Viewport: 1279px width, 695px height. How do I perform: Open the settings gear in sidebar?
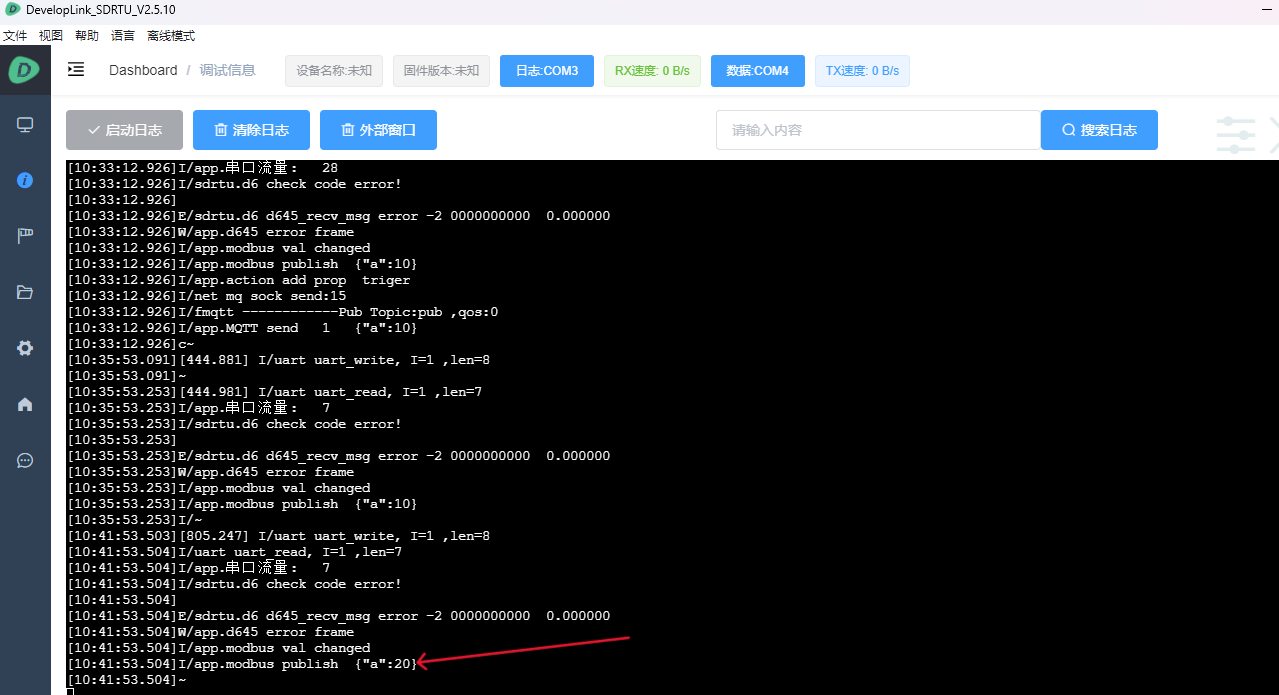pos(25,348)
